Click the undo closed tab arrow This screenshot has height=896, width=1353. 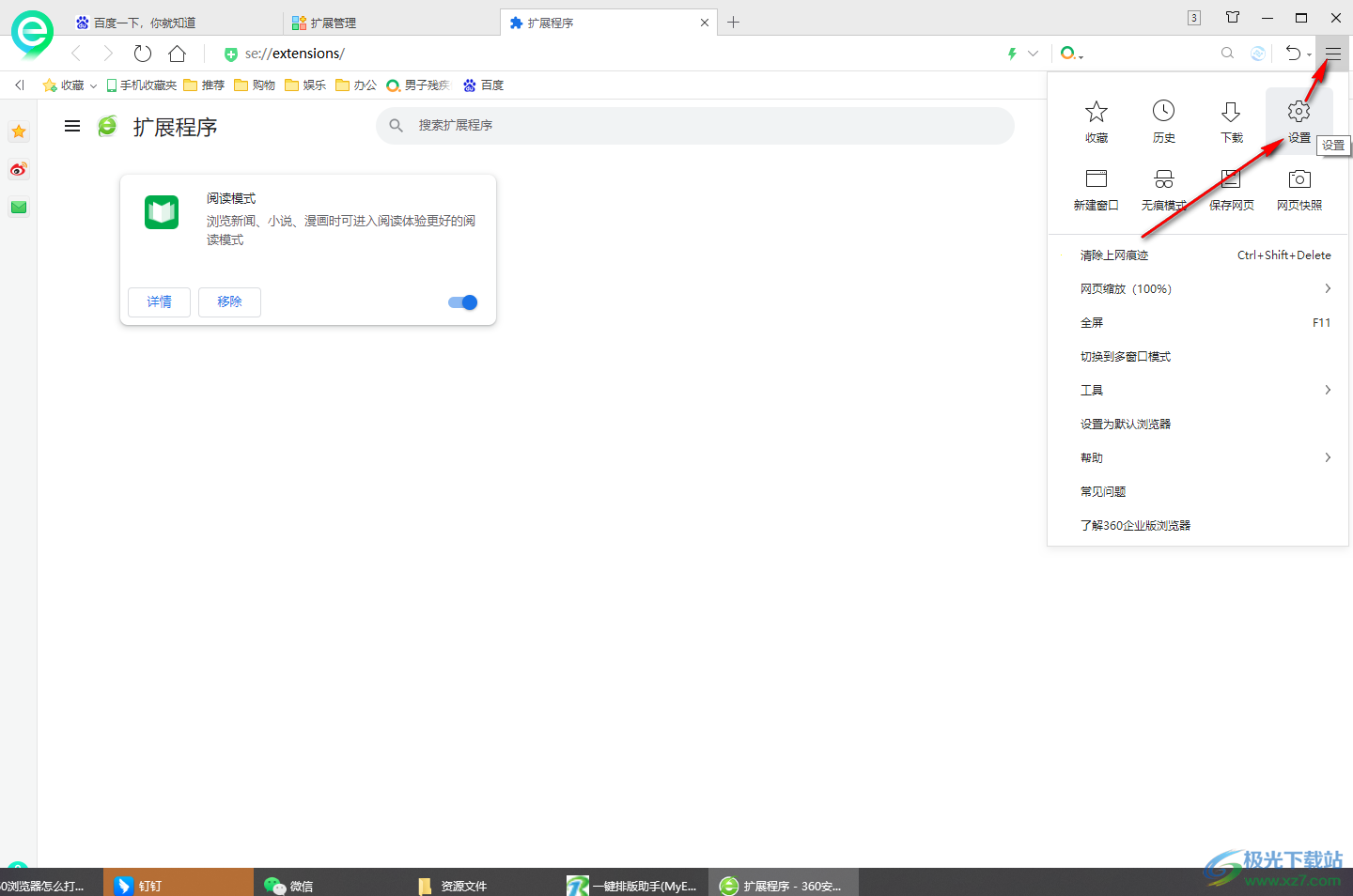1293,54
